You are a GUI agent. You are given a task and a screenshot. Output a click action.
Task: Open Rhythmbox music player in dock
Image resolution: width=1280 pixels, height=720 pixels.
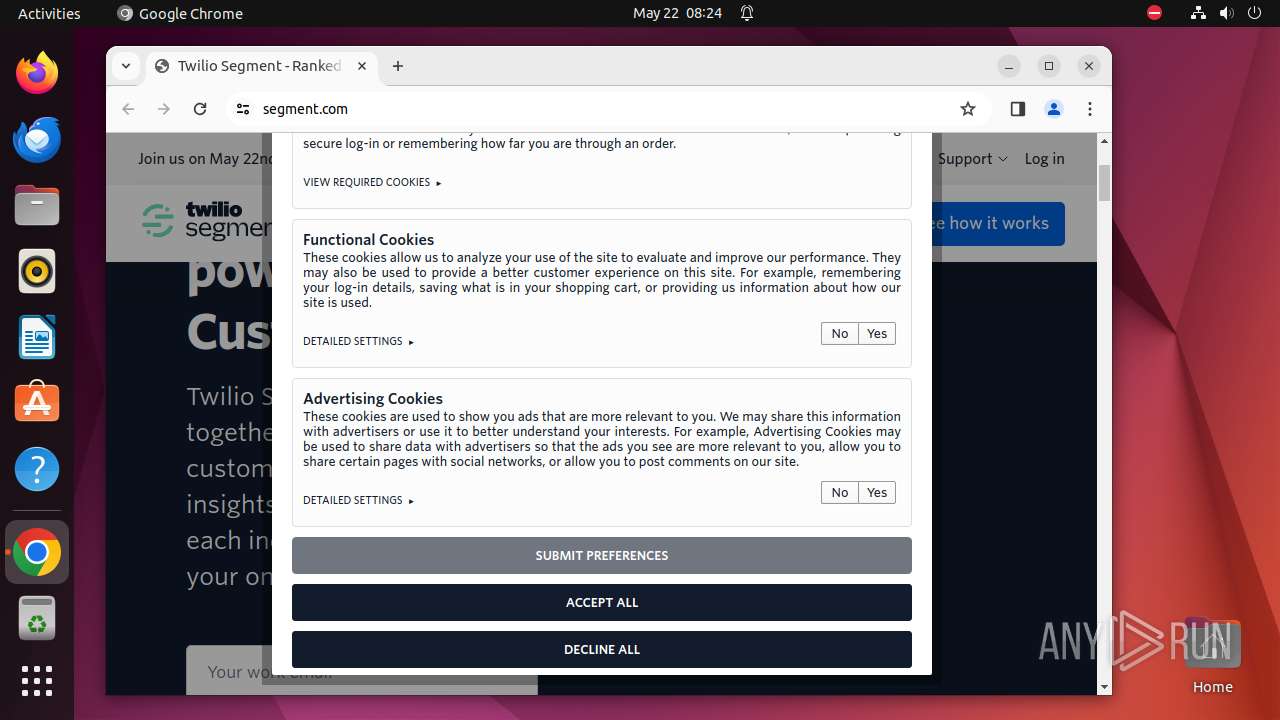37,271
